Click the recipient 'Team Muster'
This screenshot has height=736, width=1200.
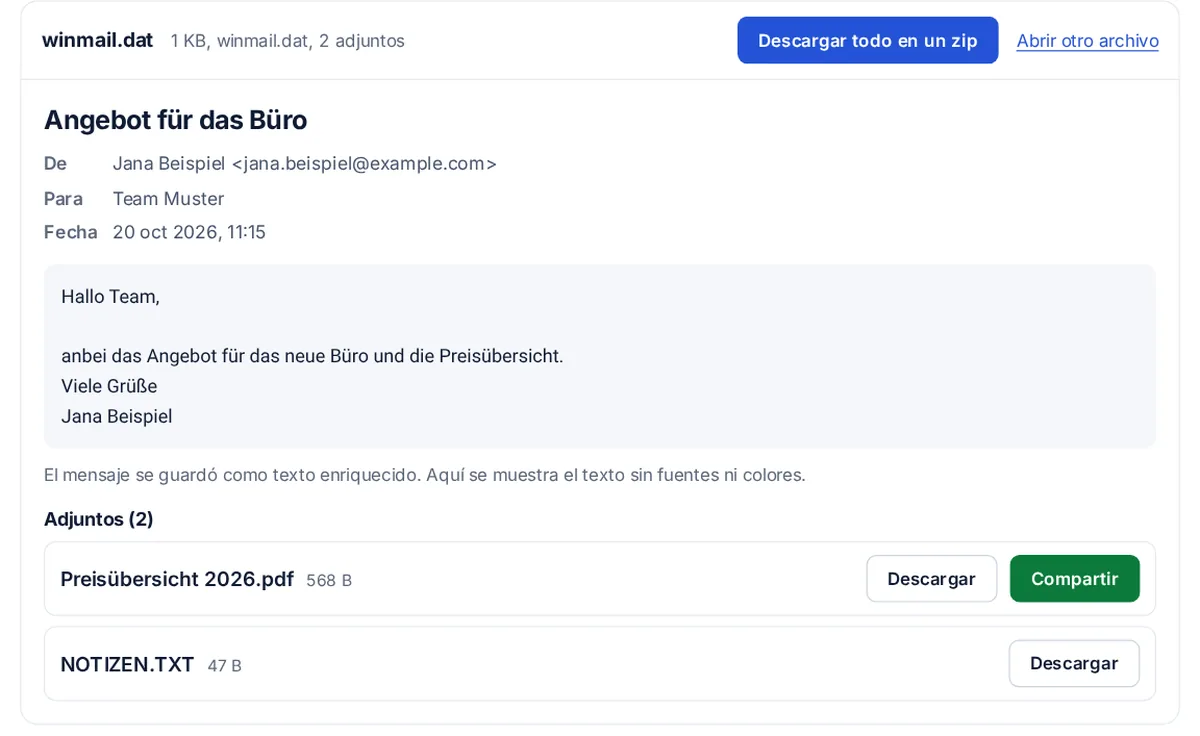click(168, 198)
